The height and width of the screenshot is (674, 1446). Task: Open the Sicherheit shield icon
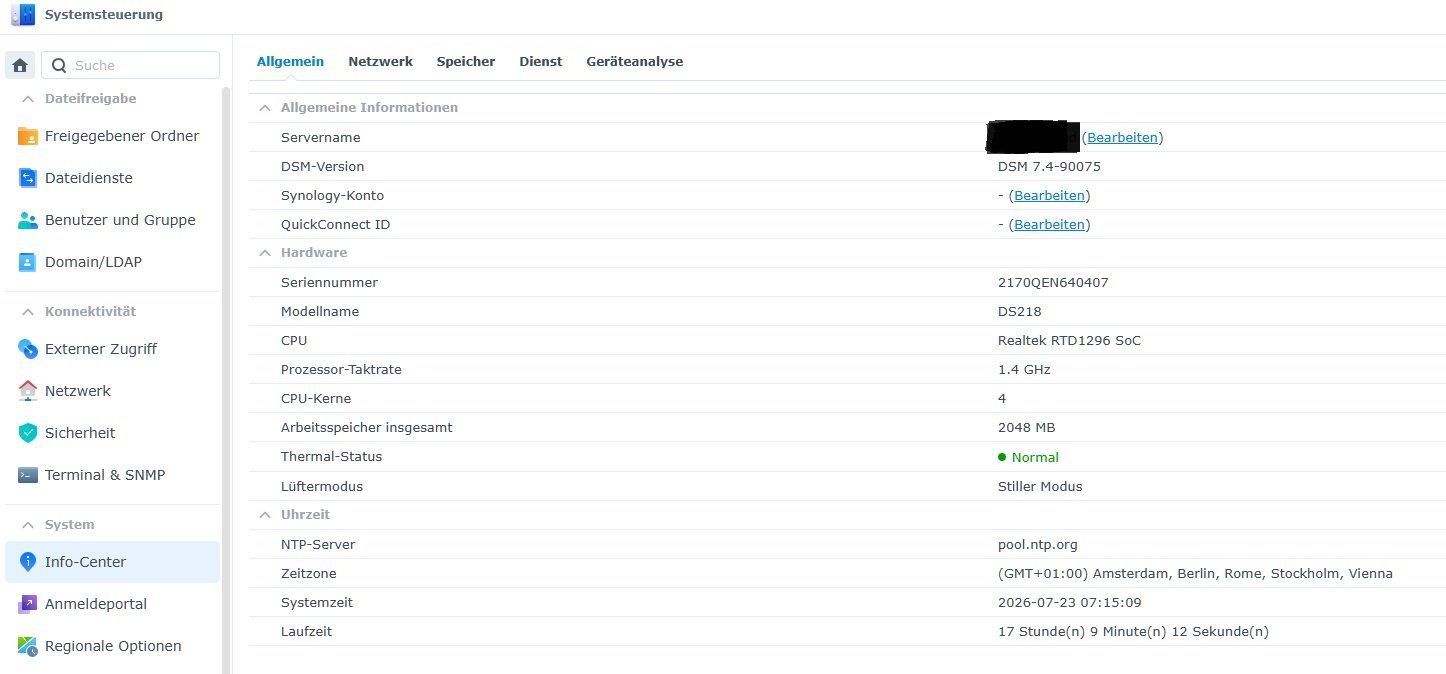pyautogui.click(x=28, y=433)
